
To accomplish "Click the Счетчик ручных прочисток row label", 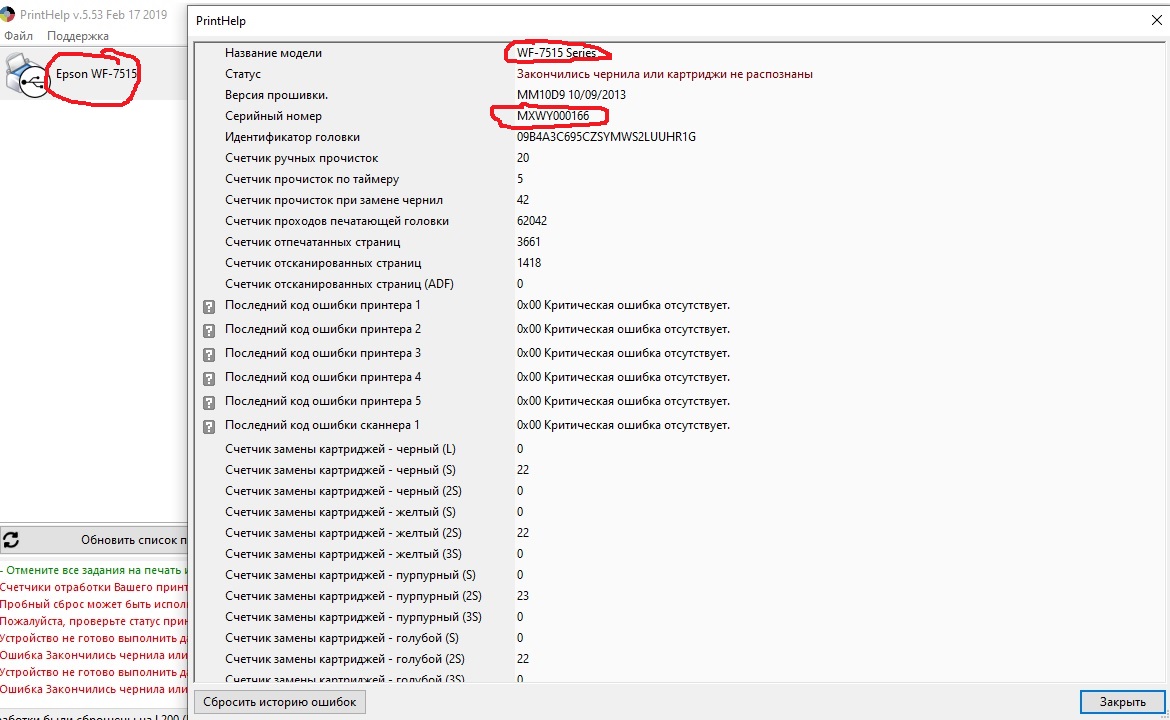I will pyautogui.click(x=301, y=158).
